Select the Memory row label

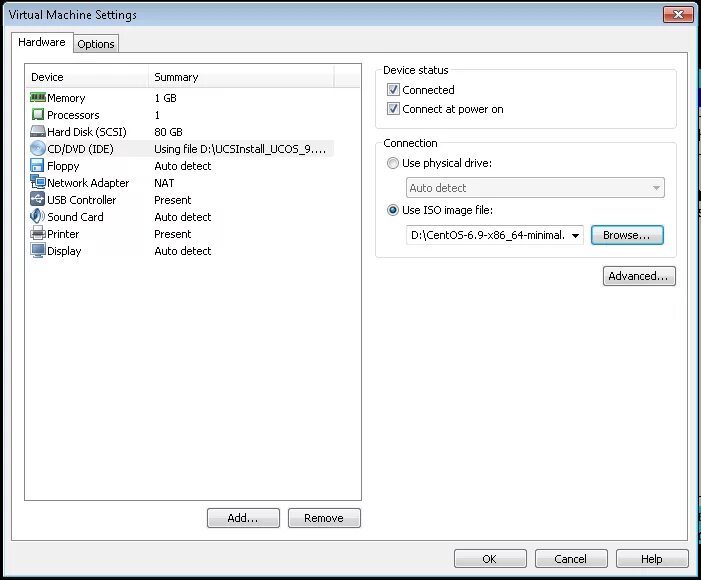pyautogui.click(x=66, y=98)
